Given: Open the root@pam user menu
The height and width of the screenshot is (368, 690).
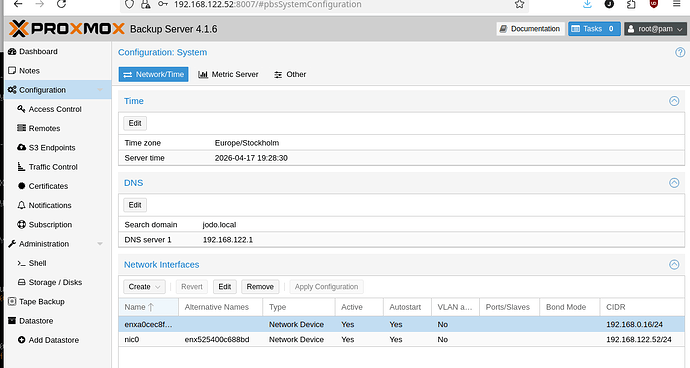Looking at the screenshot, I should tap(655, 29).
